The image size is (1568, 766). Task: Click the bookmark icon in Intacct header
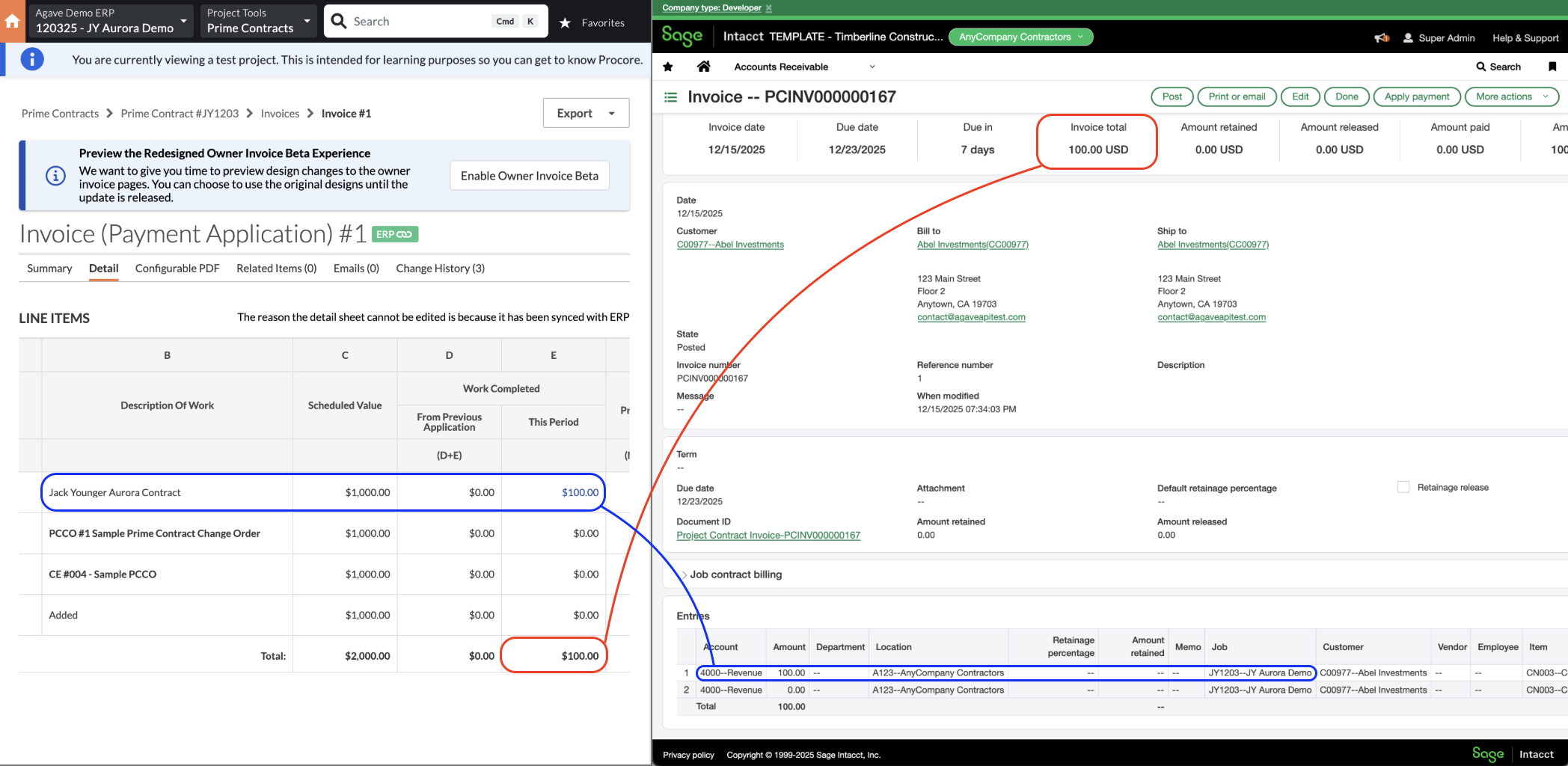(1552, 67)
